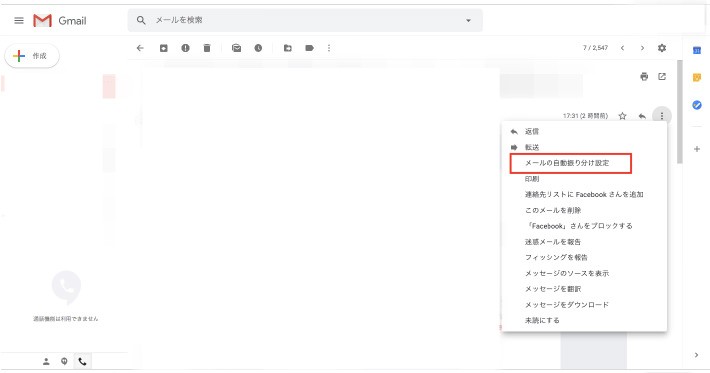Go to older email chevron
Screen dimensions: 710x373
tap(642, 48)
